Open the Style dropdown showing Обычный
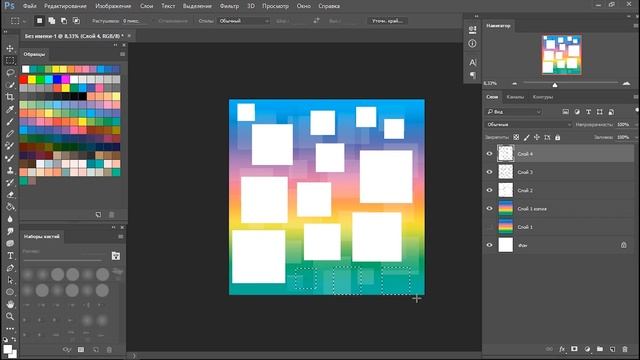Image resolution: width=640 pixels, height=360 pixels. click(244, 21)
